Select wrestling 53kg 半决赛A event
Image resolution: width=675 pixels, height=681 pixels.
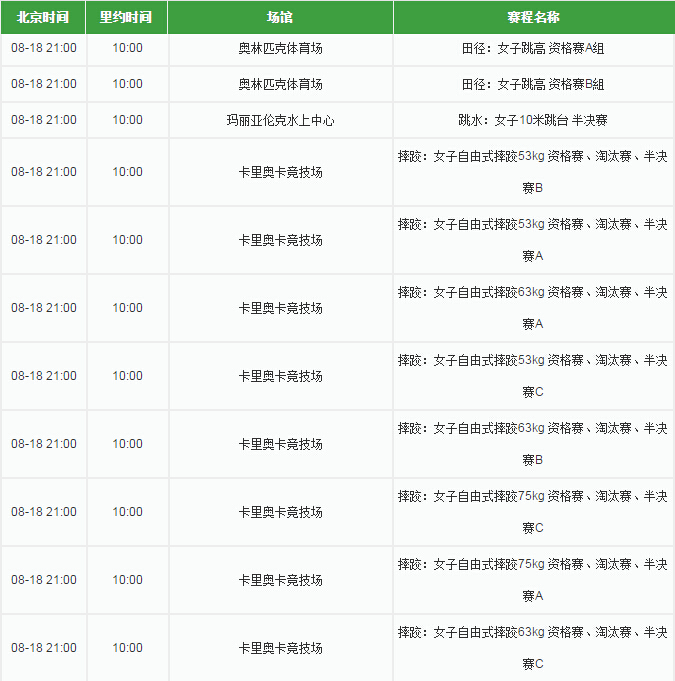pos(532,240)
